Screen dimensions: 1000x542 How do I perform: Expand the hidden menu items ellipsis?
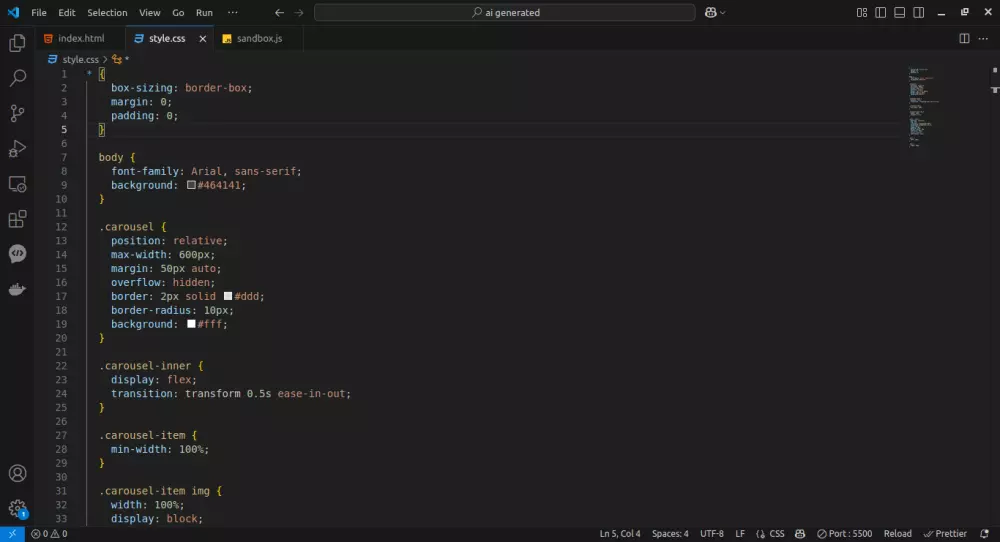tap(233, 12)
